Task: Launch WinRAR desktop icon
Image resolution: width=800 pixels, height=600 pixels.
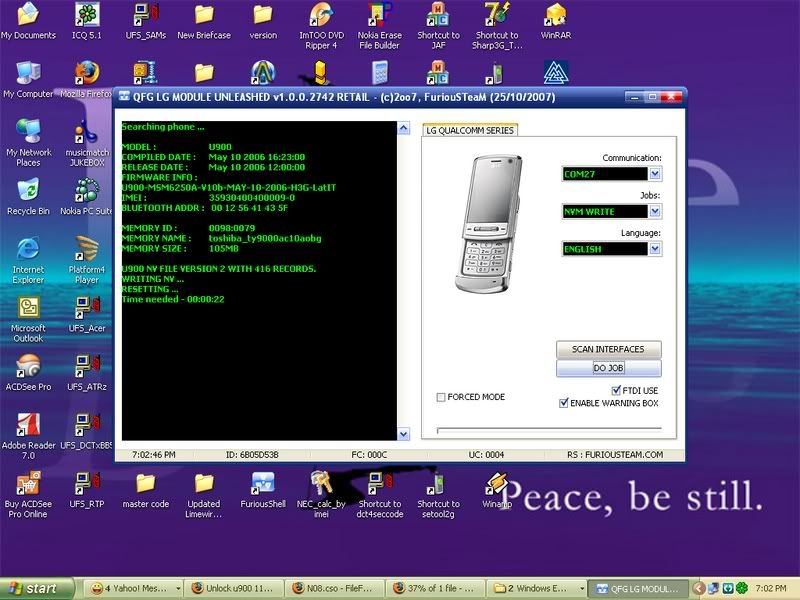Action: (556, 20)
